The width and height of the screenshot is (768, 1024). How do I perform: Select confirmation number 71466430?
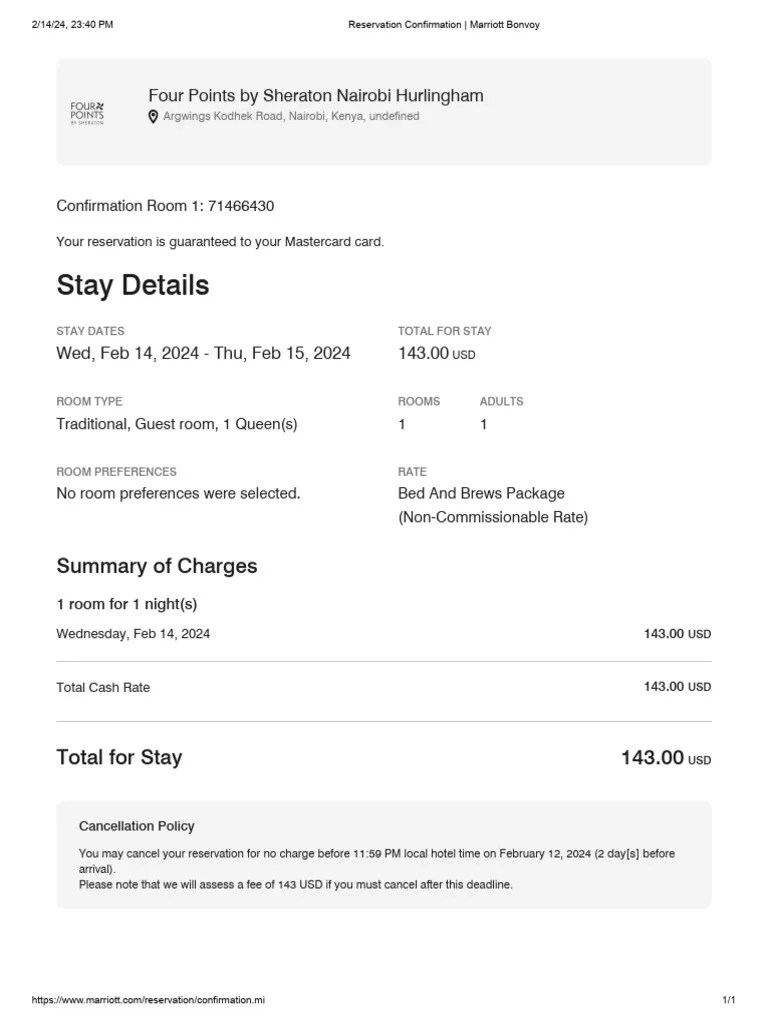pos(241,206)
